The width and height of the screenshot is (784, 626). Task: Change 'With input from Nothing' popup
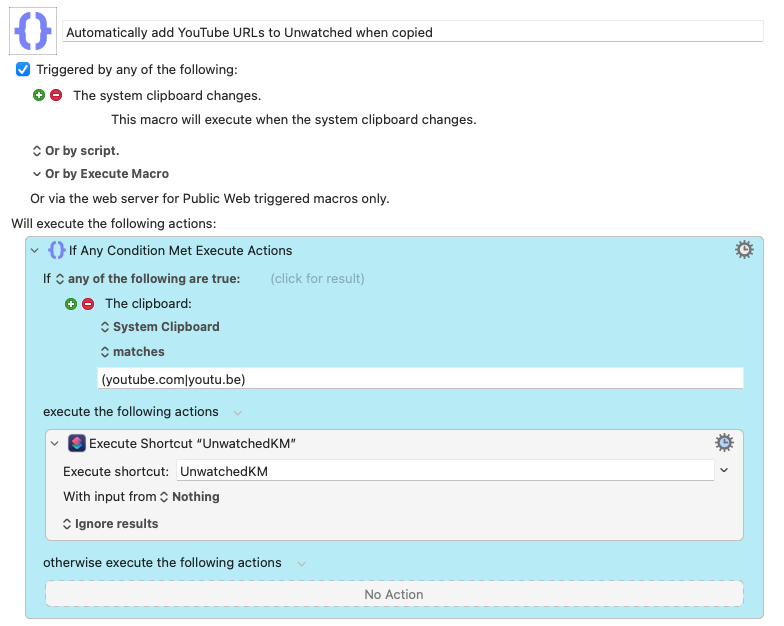[x=190, y=496]
